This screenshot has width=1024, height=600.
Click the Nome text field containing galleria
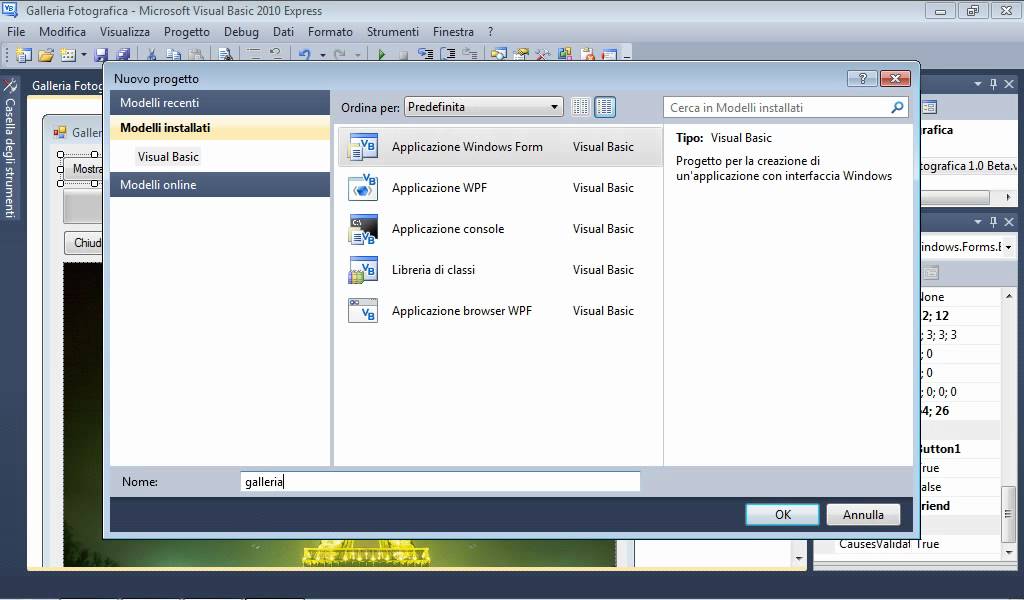pyautogui.click(x=440, y=482)
